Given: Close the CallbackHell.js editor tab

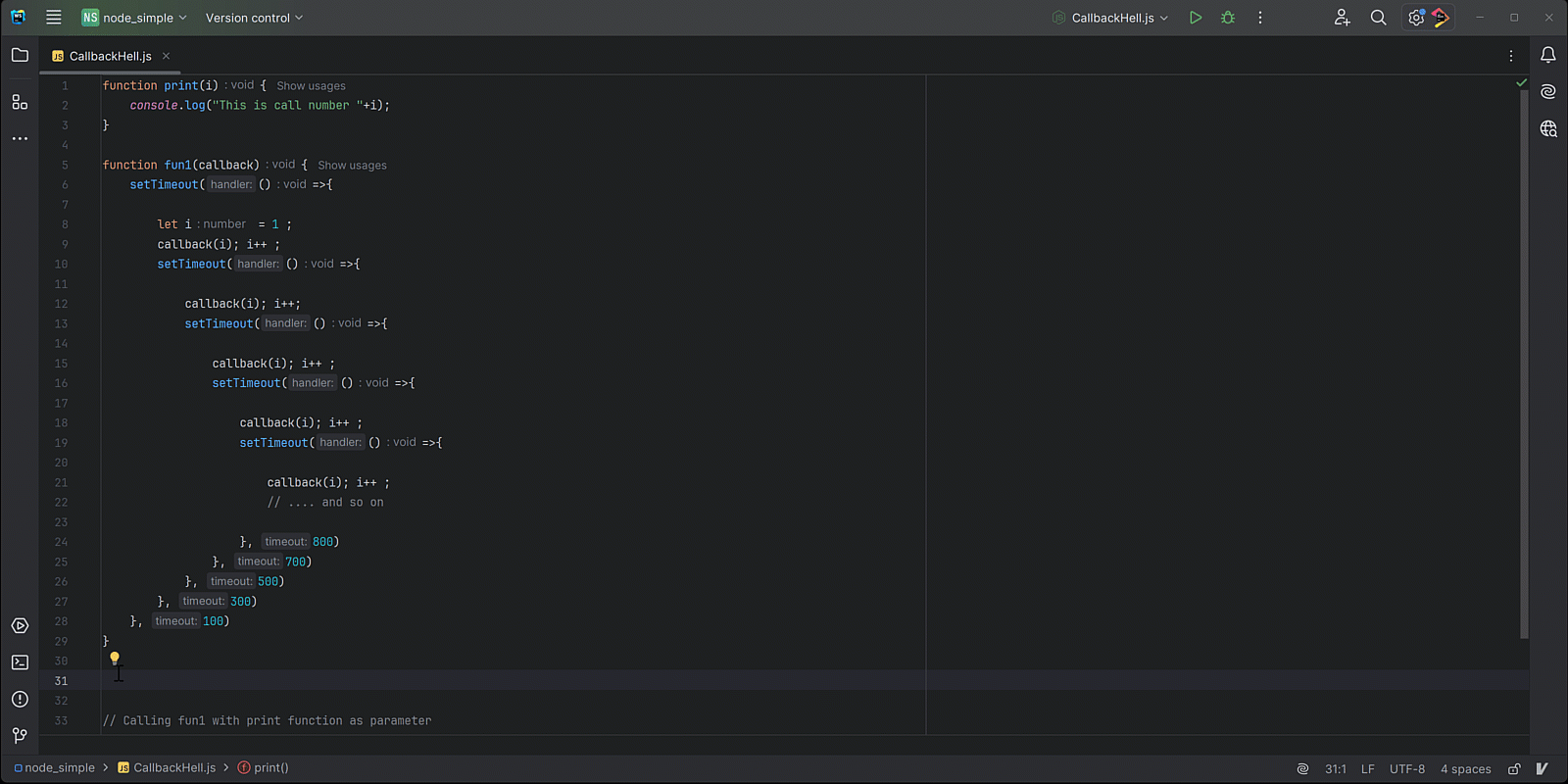Looking at the screenshot, I should [167, 56].
